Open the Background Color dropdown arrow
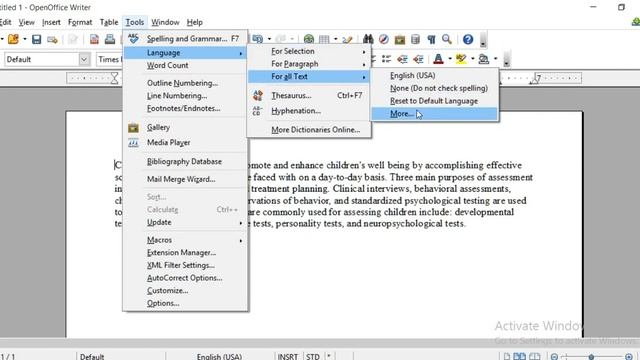The width and height of the screenshot is (640, 360). 495,59
